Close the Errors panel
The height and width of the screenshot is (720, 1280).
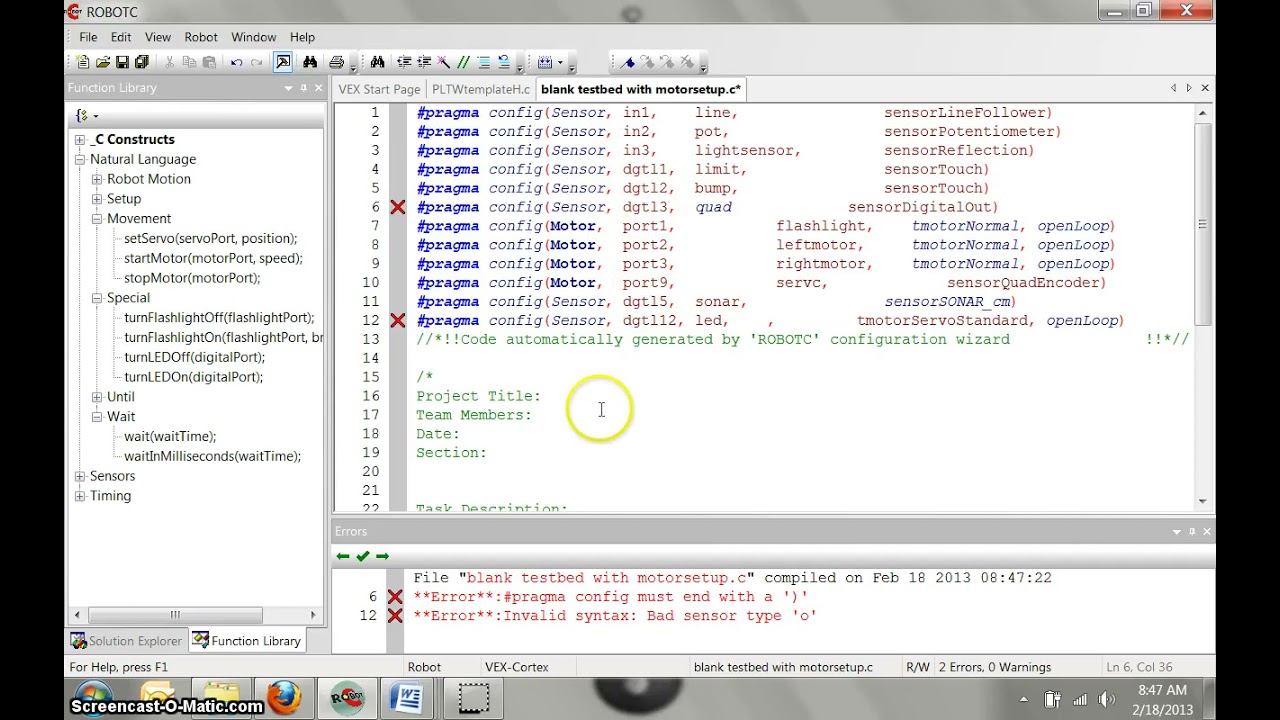[x=1205, y=532]
